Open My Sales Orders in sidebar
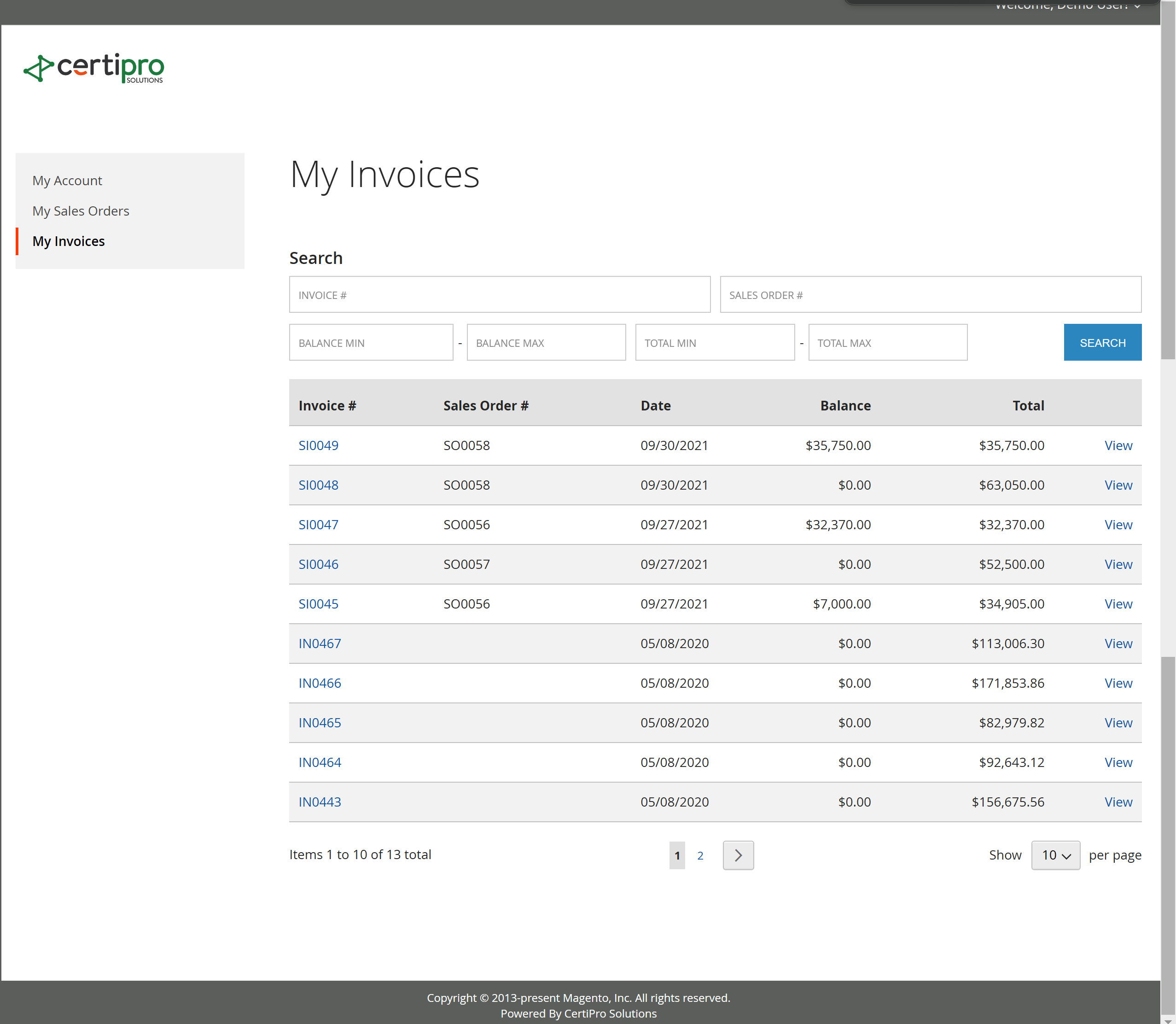This screenshot has width=1176, height=1024. click(x=81, y=211)
